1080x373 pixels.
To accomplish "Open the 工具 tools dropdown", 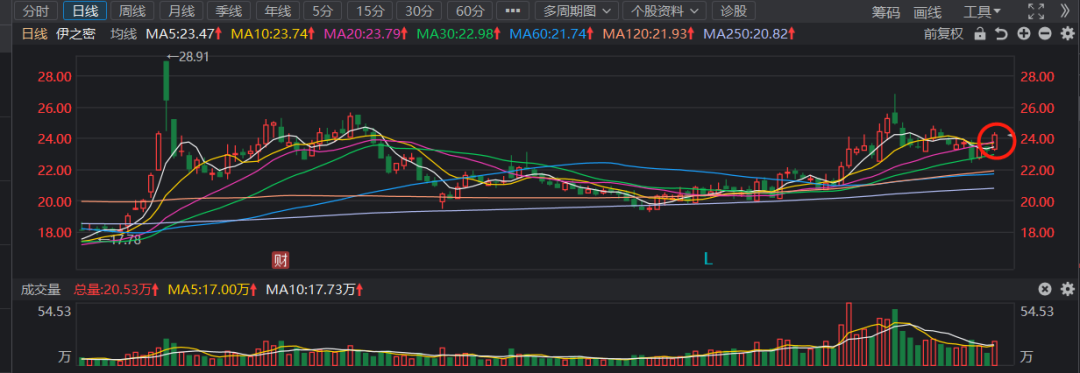I will 982,12.
